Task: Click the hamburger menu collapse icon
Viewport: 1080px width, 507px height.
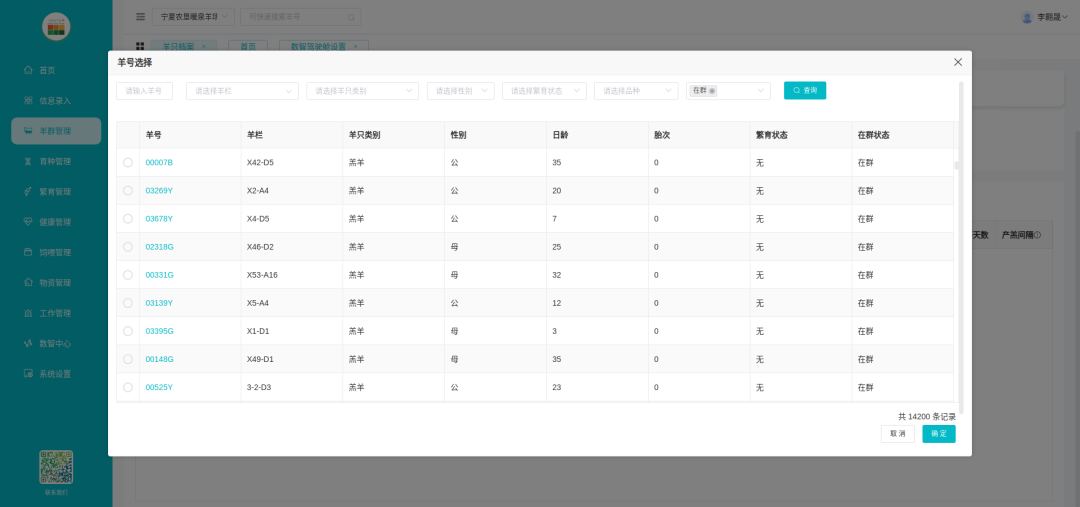Action: 140,17
